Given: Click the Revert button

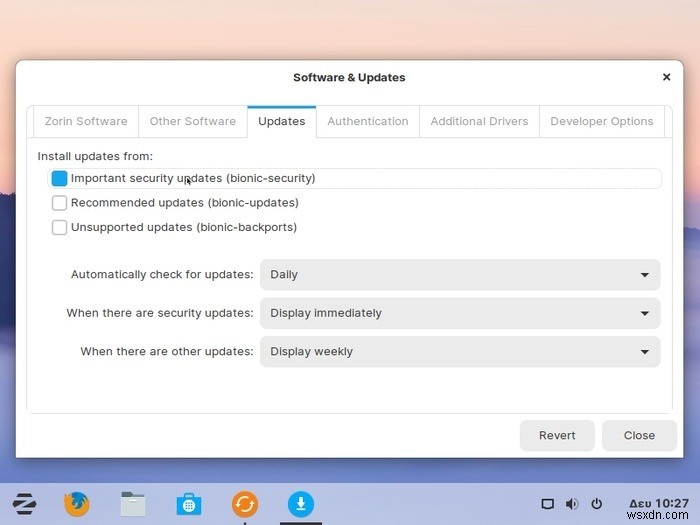Looking at the screenshot, I should click(x=557, y=435).
